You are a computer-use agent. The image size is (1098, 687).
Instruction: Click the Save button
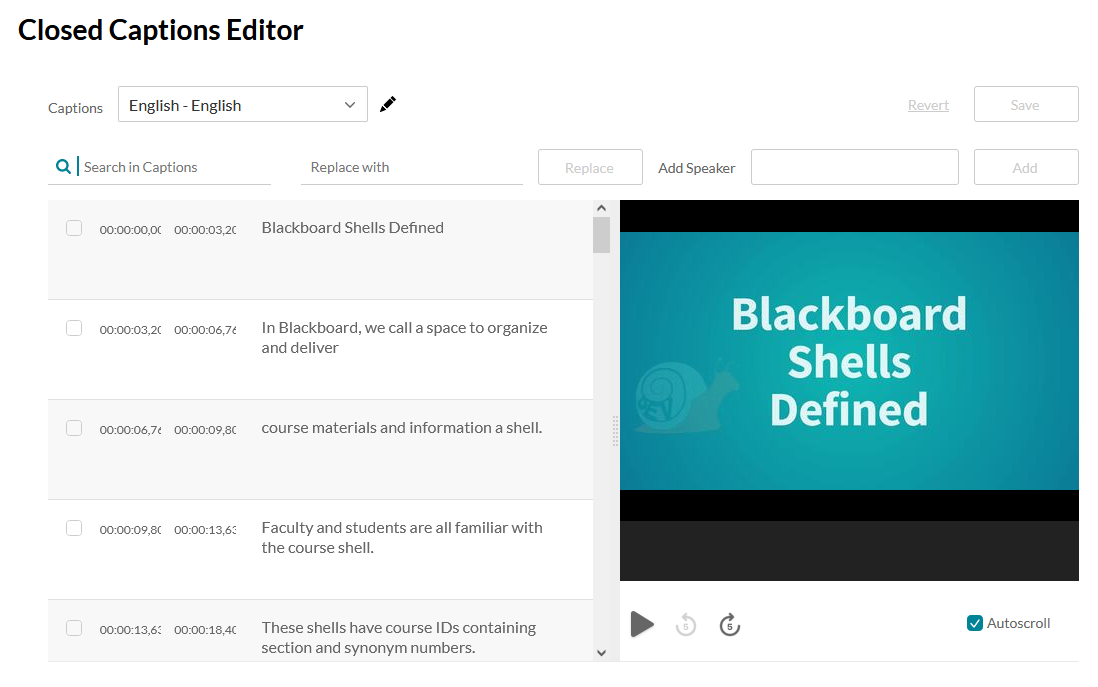click(1026, 104)
